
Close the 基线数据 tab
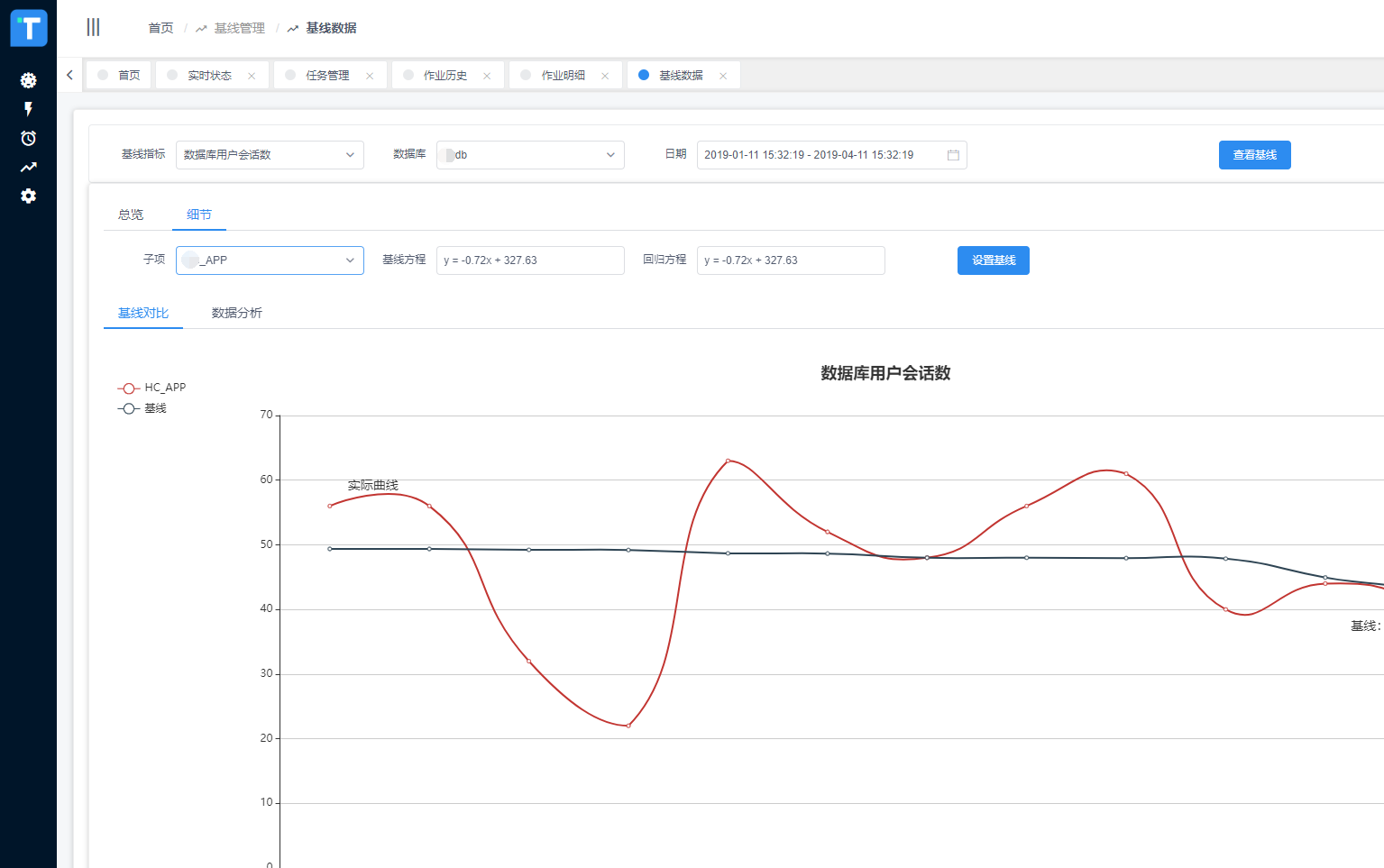point(723,76)
